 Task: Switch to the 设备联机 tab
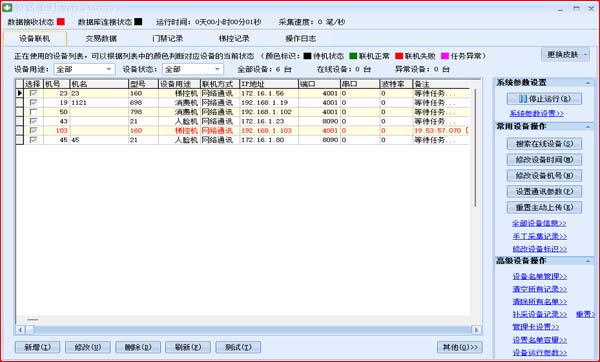point(34,39)
